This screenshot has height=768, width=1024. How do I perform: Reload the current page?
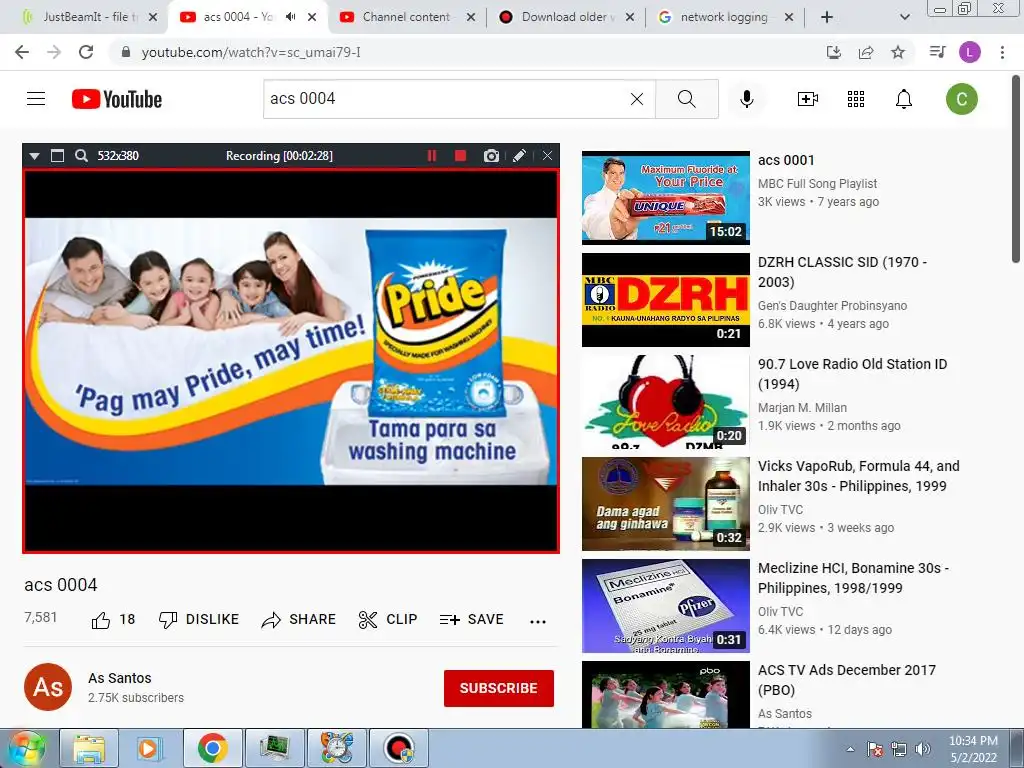[x=86, y=52]
